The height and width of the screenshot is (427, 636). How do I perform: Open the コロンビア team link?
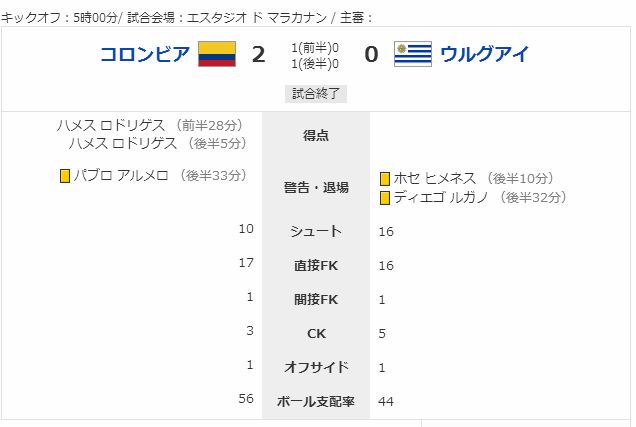(x=145, y=54)
